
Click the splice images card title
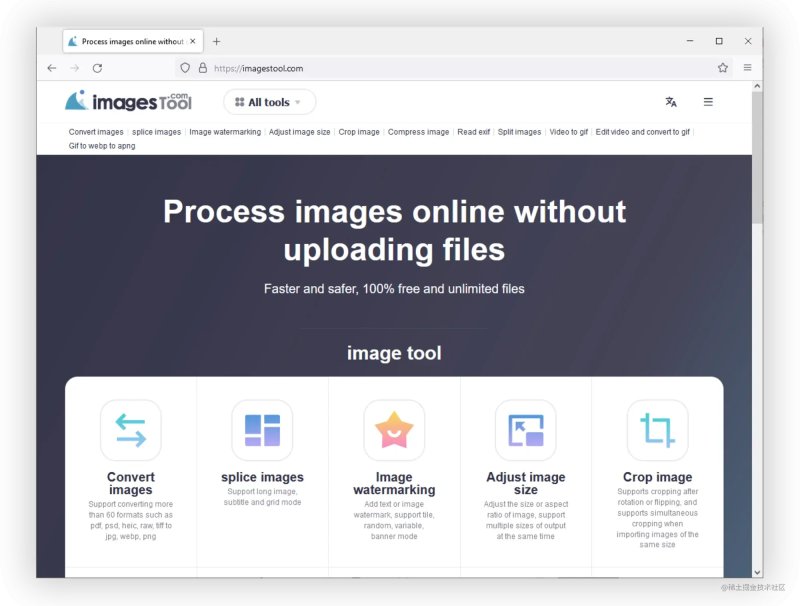click(x=262, y=477)
